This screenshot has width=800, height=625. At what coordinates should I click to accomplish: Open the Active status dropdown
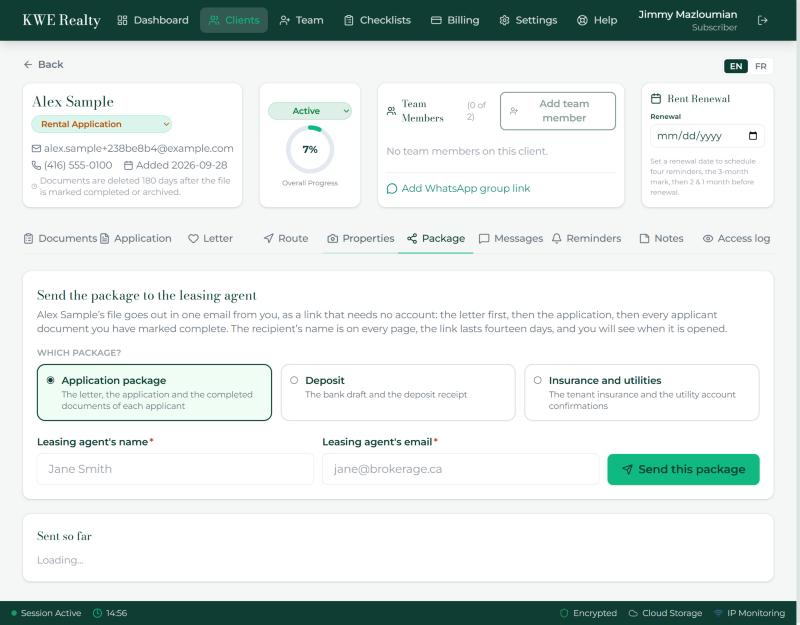tap(310, 111)
